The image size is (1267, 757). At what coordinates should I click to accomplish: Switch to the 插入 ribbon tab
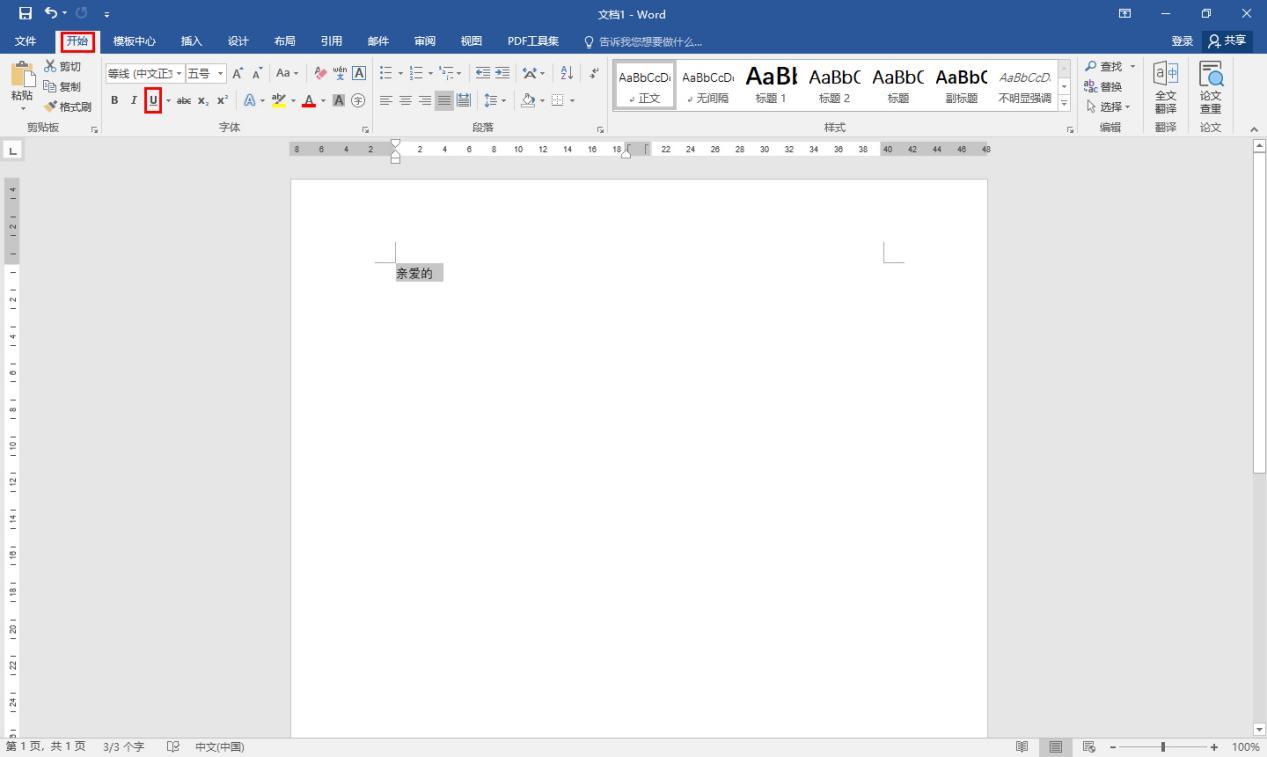[190, 41]
